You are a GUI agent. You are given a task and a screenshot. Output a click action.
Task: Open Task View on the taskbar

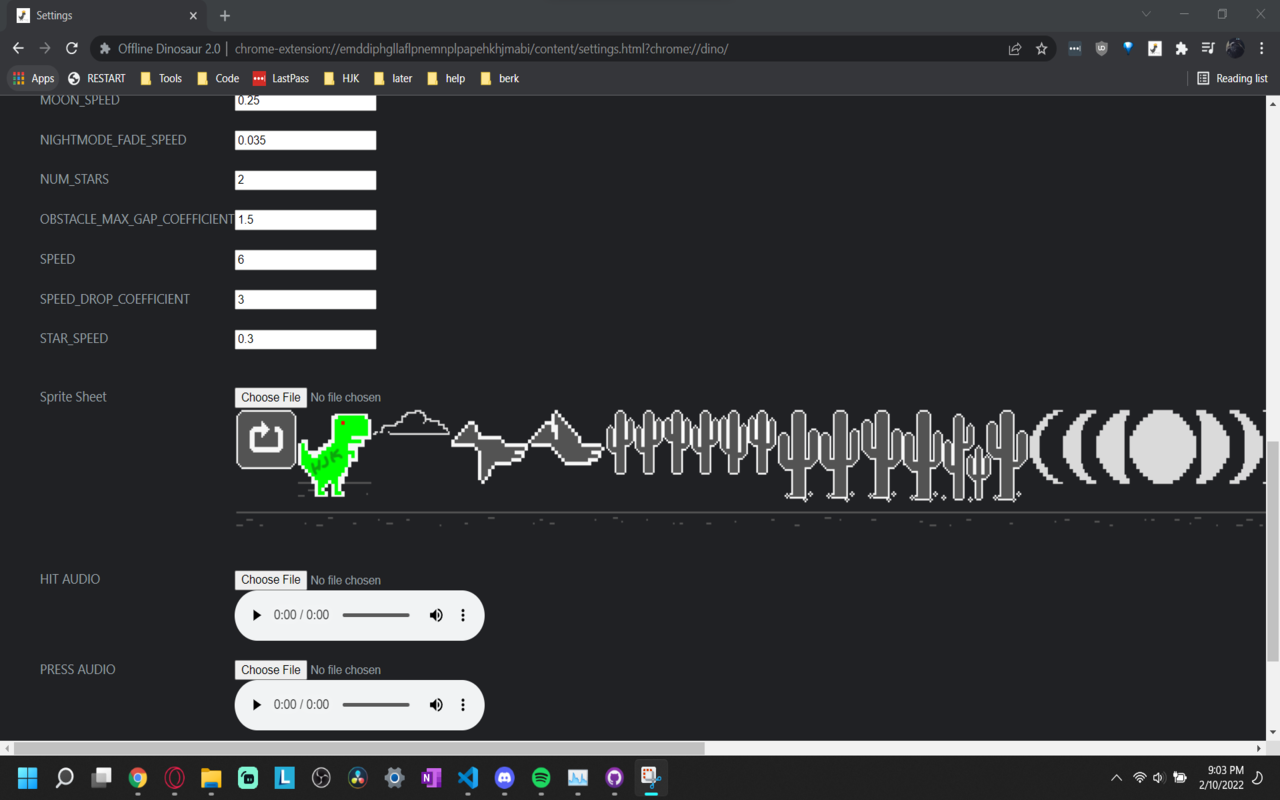click(101, 778)
